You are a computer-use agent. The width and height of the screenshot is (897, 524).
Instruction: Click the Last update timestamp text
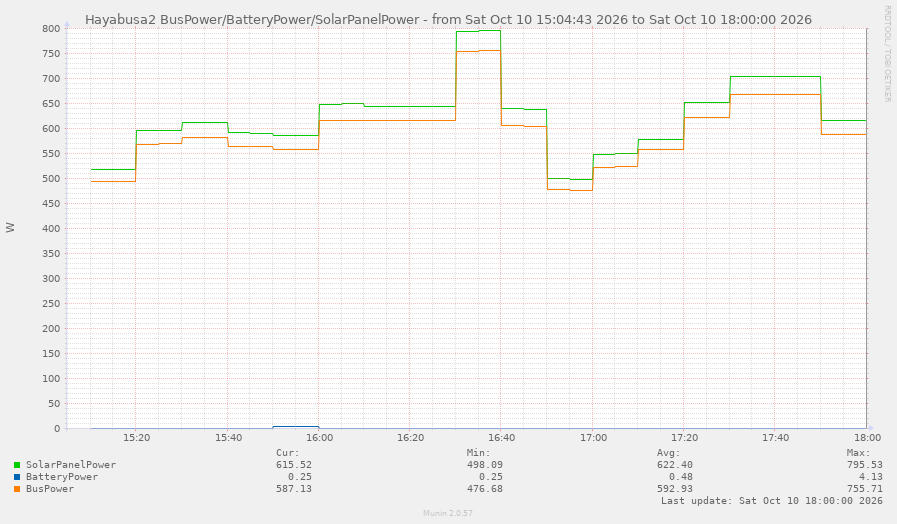click(x=772, y=501)
